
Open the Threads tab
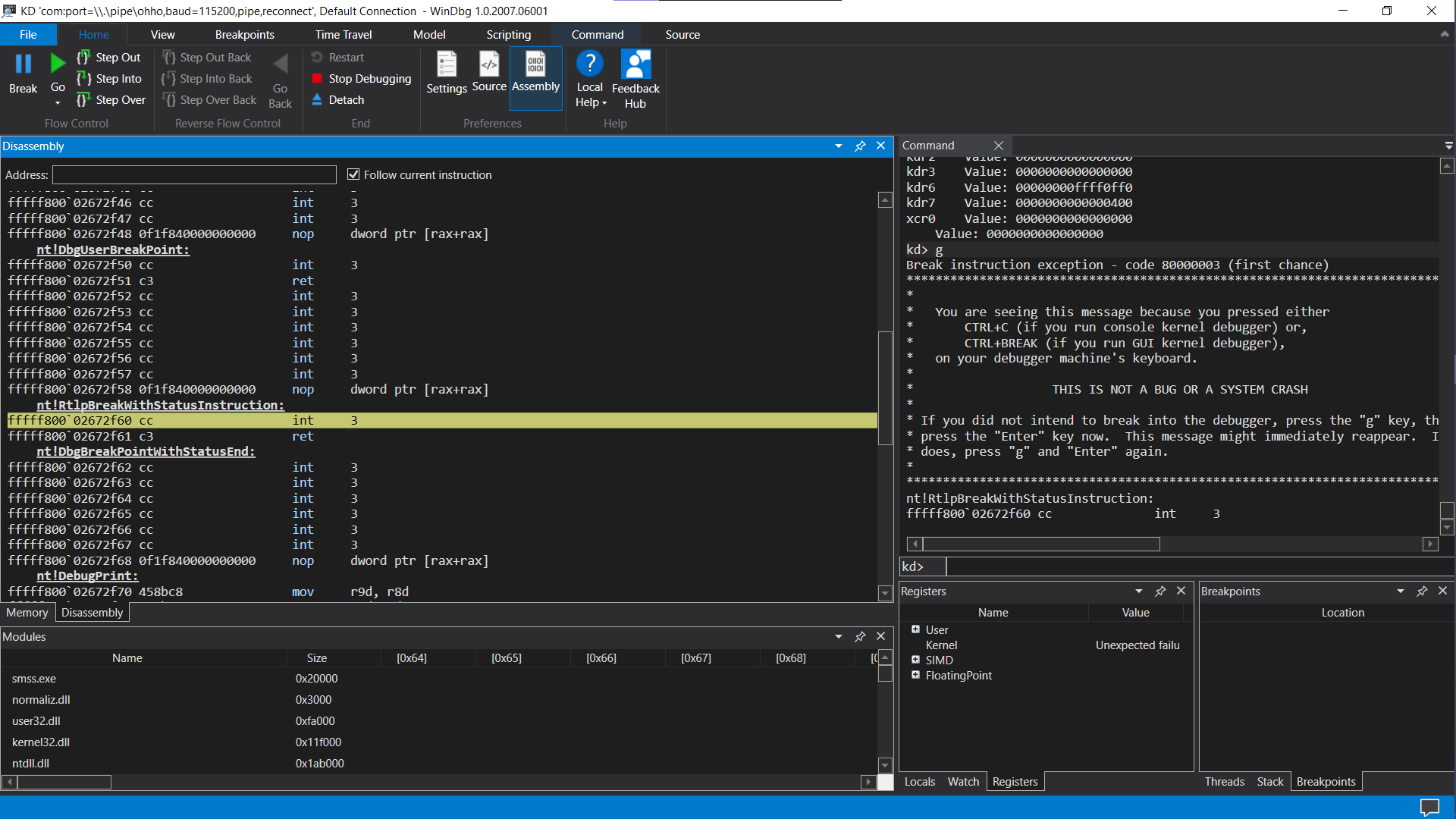tap(1224, 781)
